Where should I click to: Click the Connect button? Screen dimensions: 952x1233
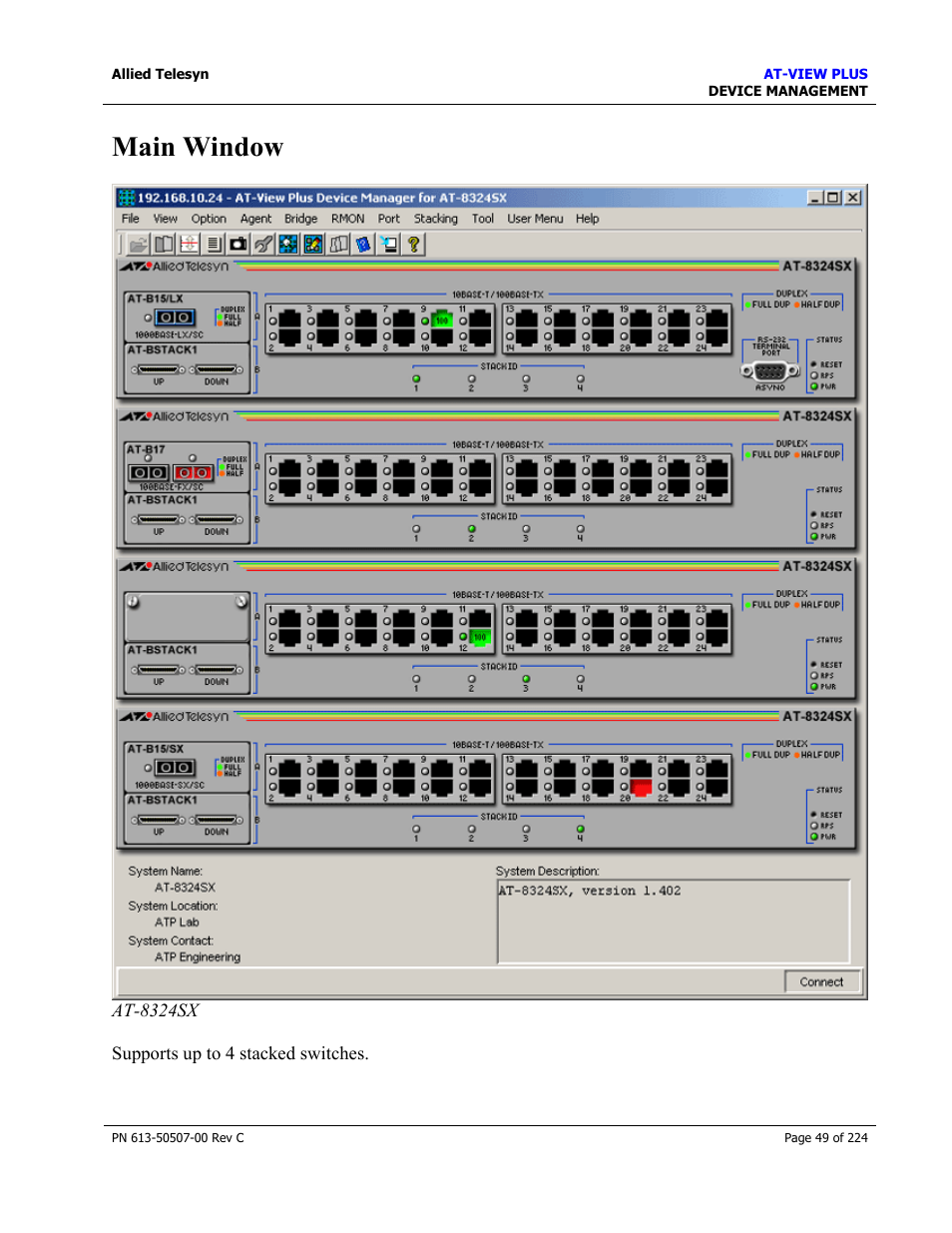click(x=822, y=982)
